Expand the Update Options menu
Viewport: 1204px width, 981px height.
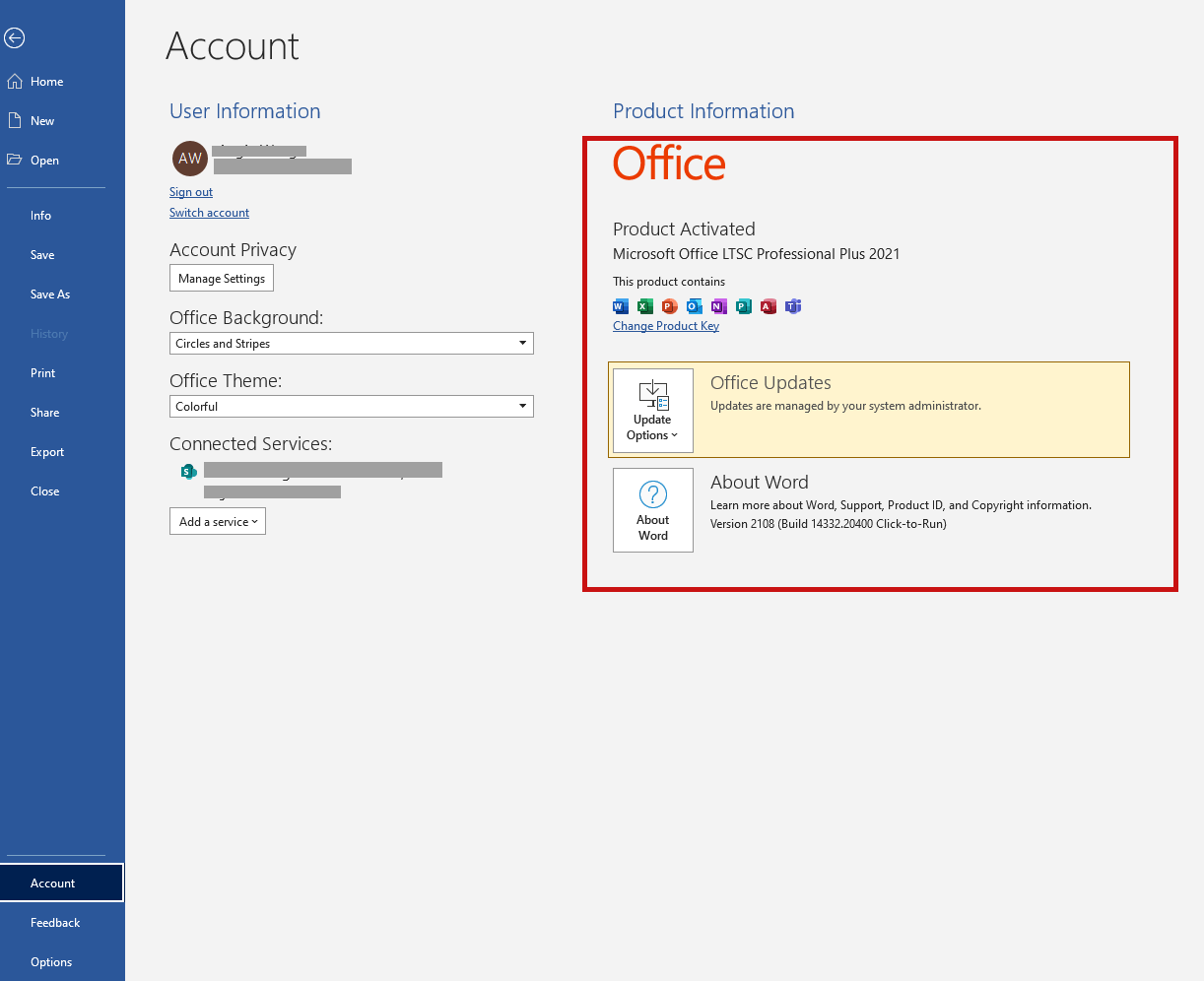coord(653,411)
